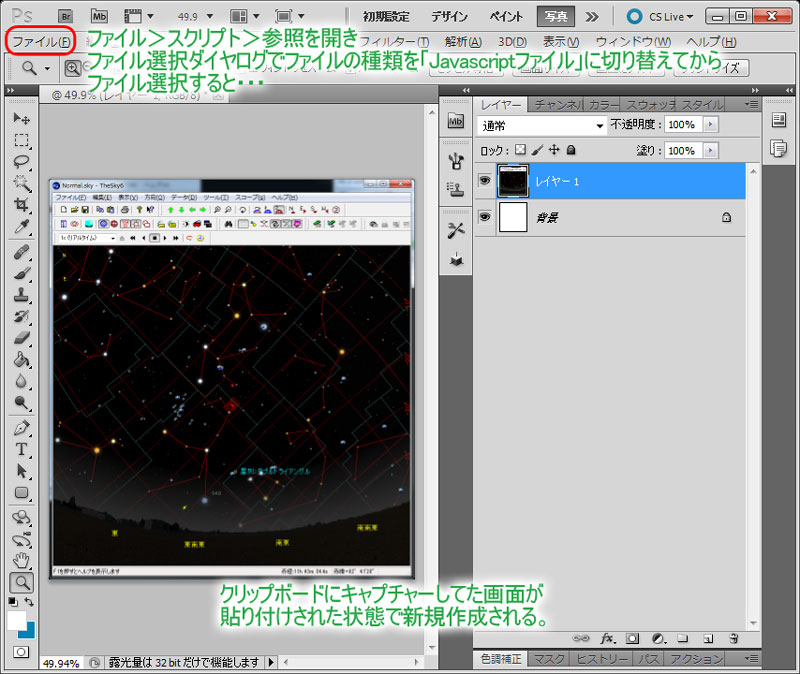The width and height of the screenshot is (800, 674).
Task: Switch to ペイント workspace
Action: pyautogui.click(x=506, y=16)
